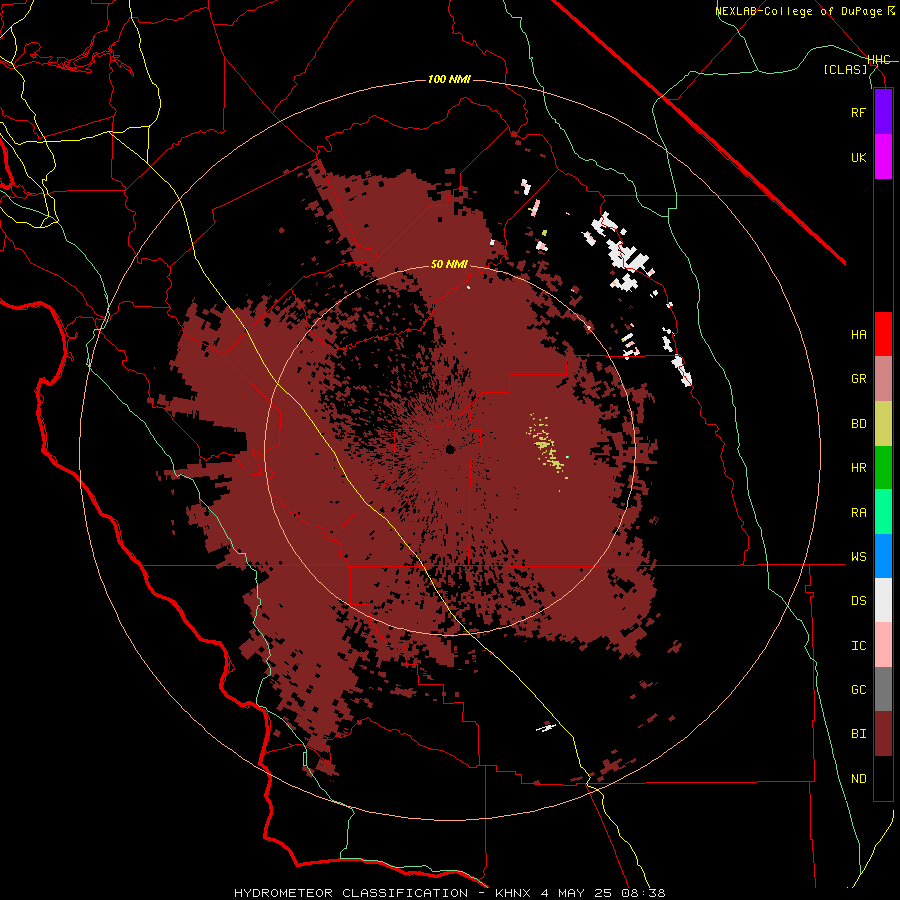Click the HR legend label
This screenshot has width=900, height=900.
858,468
